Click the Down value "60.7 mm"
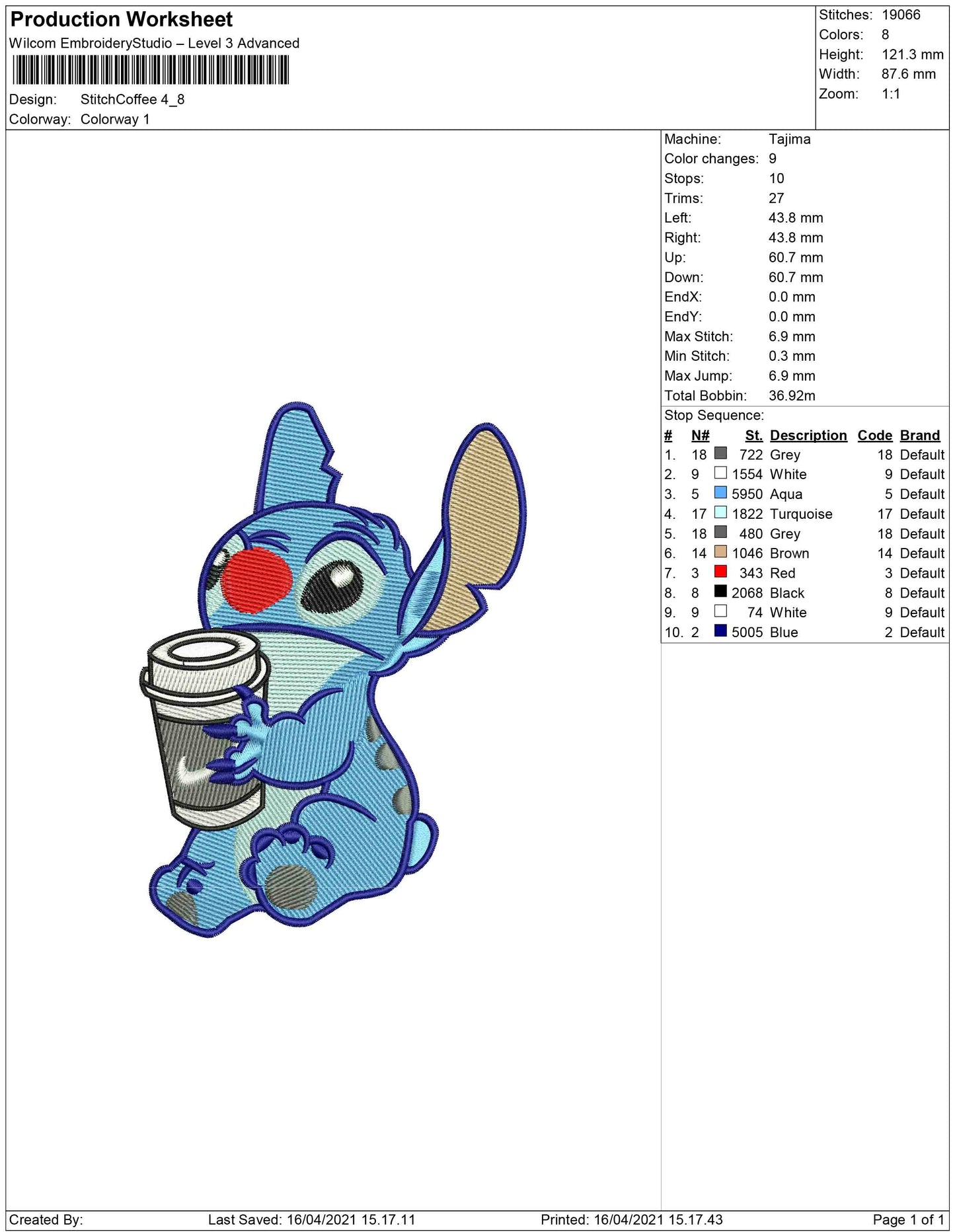Image resolution: width=955 pixels, height=1232 pixels. click(796, 278)
